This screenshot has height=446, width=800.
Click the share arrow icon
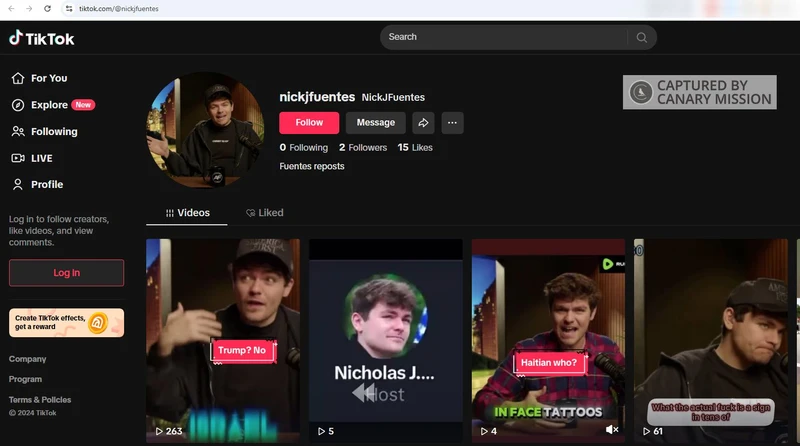coord(423,122)
